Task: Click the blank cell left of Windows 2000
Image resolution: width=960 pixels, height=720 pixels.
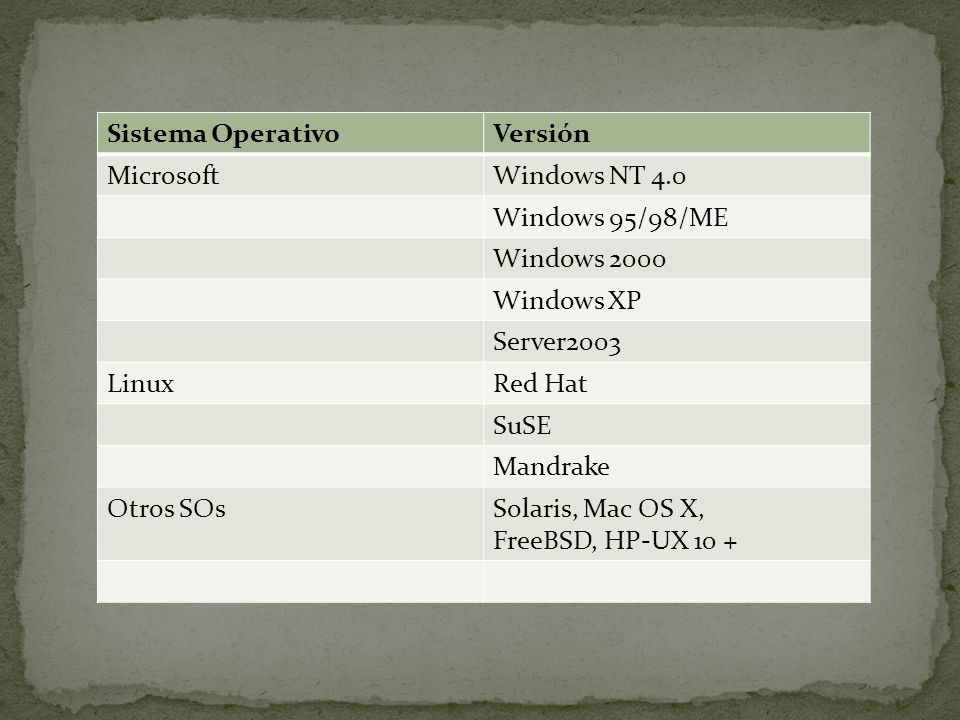Action: pyautogui.click(x=290, y=258)
